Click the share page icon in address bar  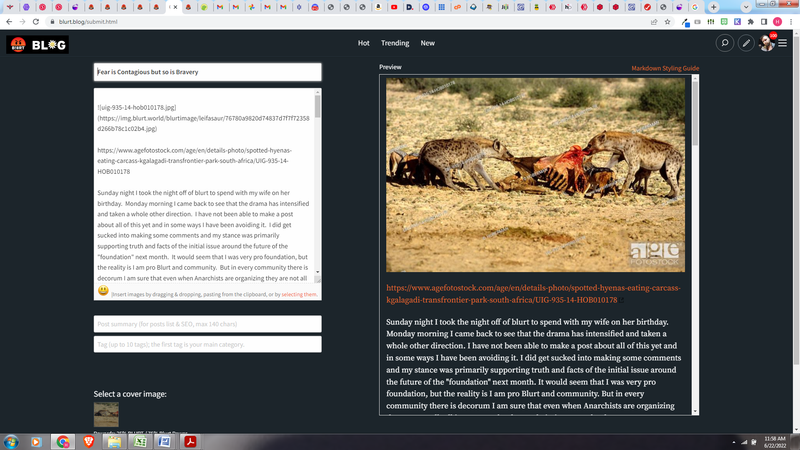click(x=654, y=22)
